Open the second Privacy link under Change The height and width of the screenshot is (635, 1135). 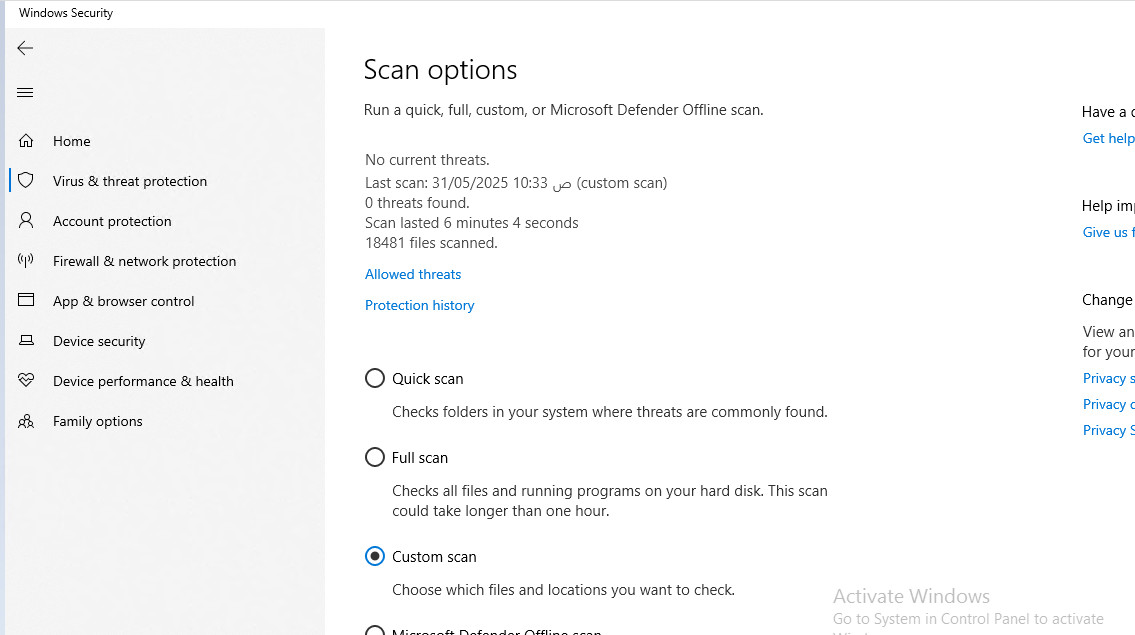(x=1108, y=404)
